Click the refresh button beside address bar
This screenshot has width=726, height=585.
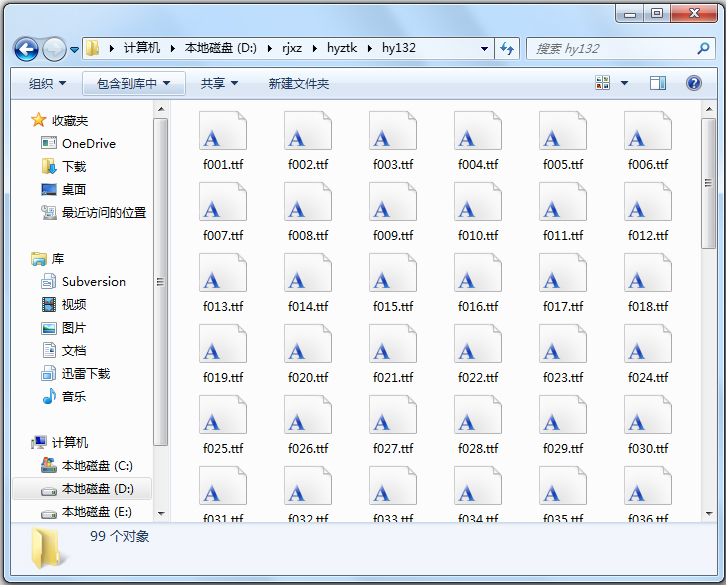pyautogui.click(x=507, y=48)
